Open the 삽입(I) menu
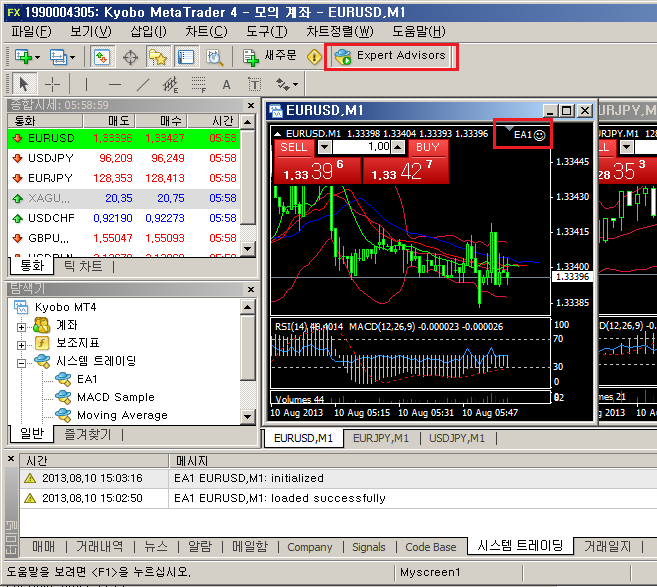The image size is (657, 587). (148, 31)
